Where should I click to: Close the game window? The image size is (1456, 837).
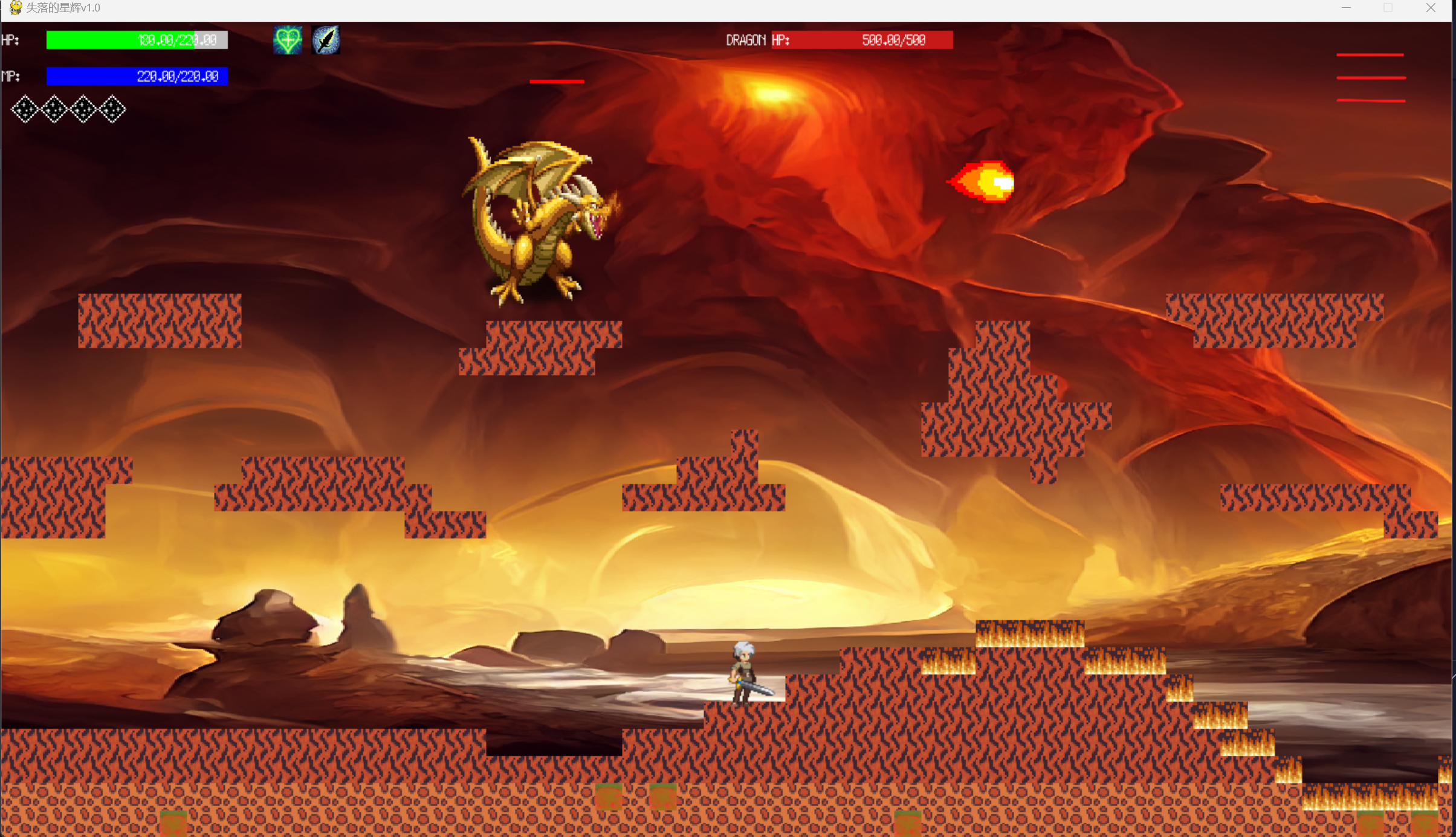pyautogui.click(x=1430, y=8)
